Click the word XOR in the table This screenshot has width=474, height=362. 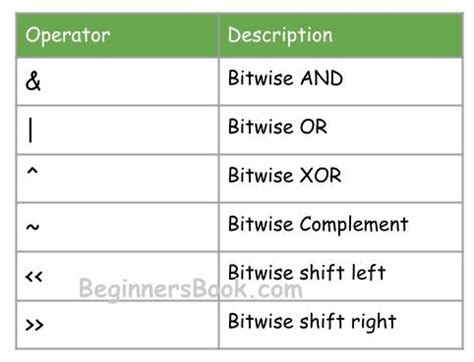coord(321,175)
